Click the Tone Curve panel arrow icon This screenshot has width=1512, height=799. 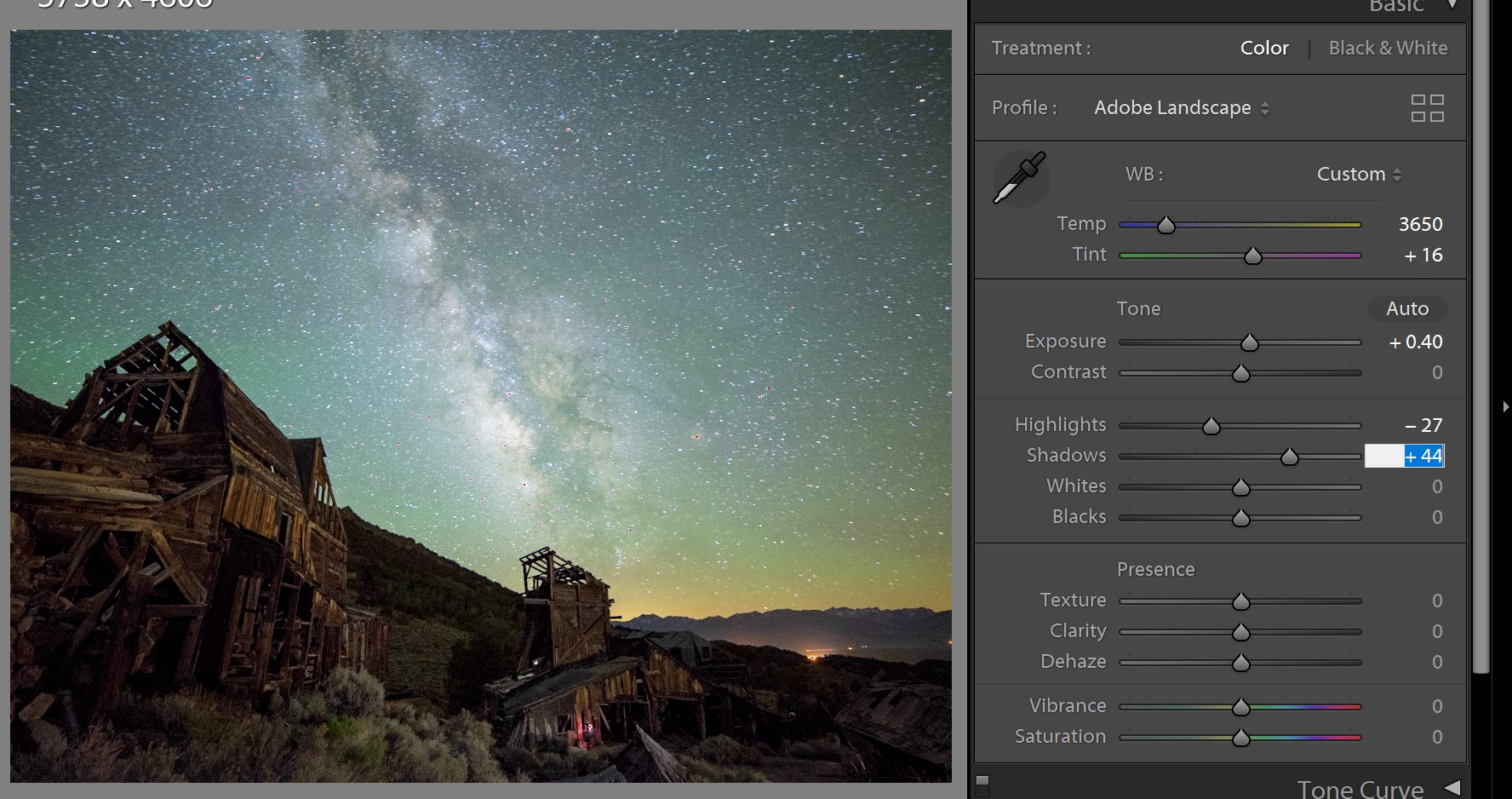(1450, 788)
